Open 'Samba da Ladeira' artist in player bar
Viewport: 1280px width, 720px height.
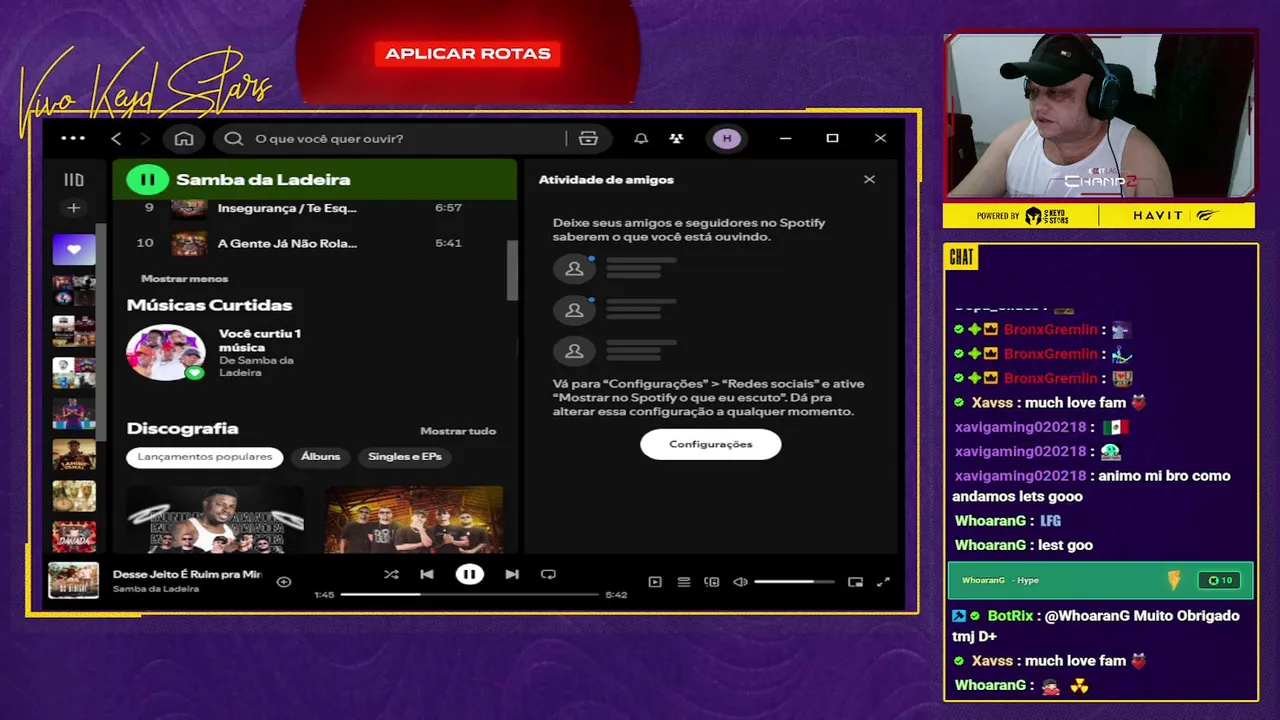point(156,589)
